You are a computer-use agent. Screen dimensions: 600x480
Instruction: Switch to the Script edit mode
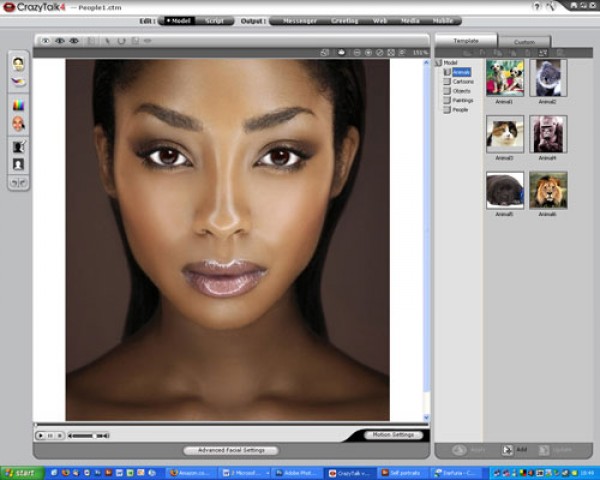click(x=214, y=20)
